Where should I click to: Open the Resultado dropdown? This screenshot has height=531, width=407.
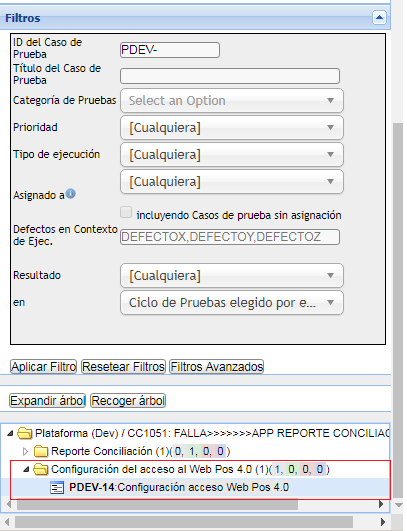(232, 275)
